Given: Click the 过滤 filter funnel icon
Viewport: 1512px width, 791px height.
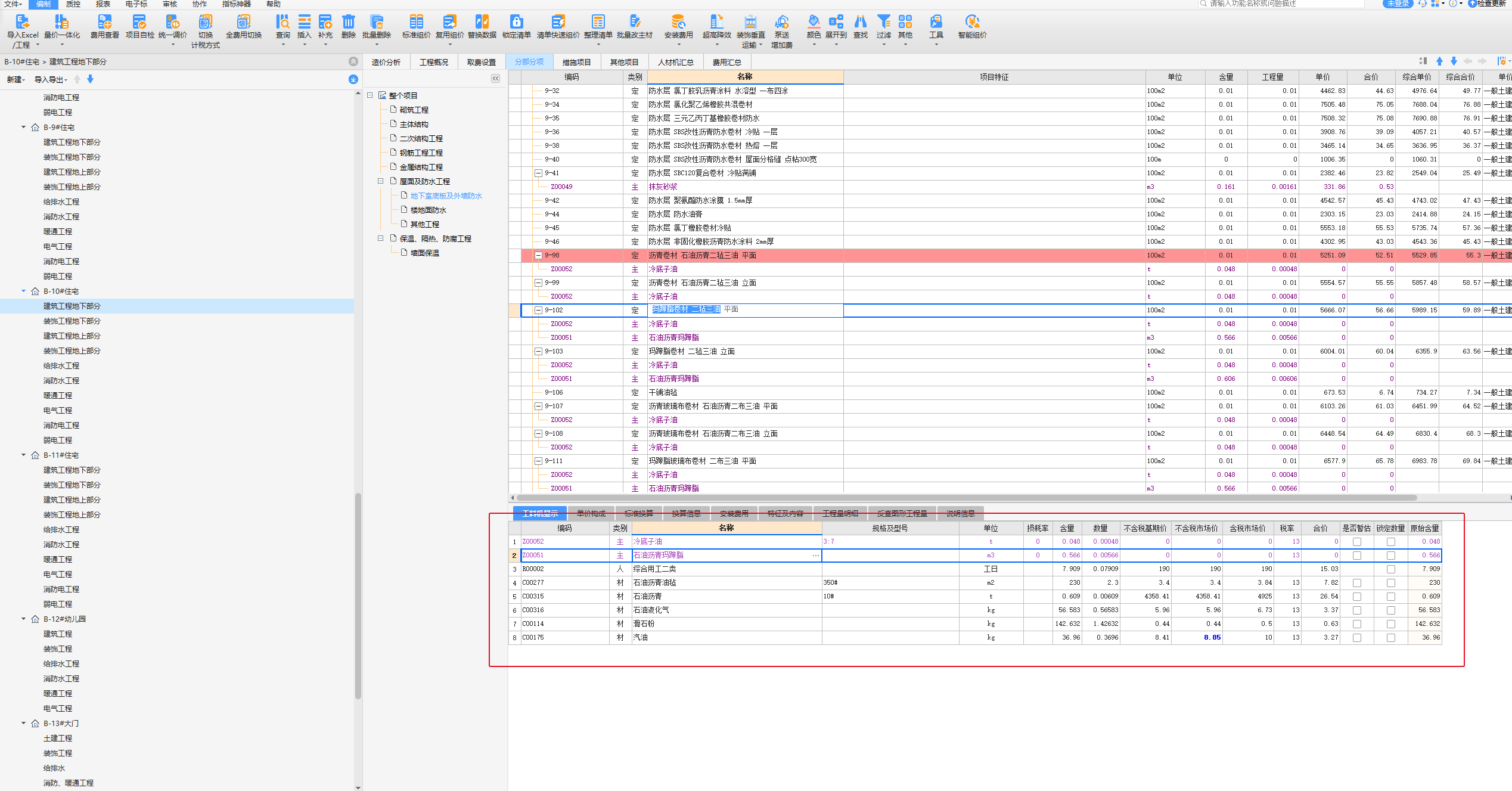Looking at the screenshot, I should point(884,22).
